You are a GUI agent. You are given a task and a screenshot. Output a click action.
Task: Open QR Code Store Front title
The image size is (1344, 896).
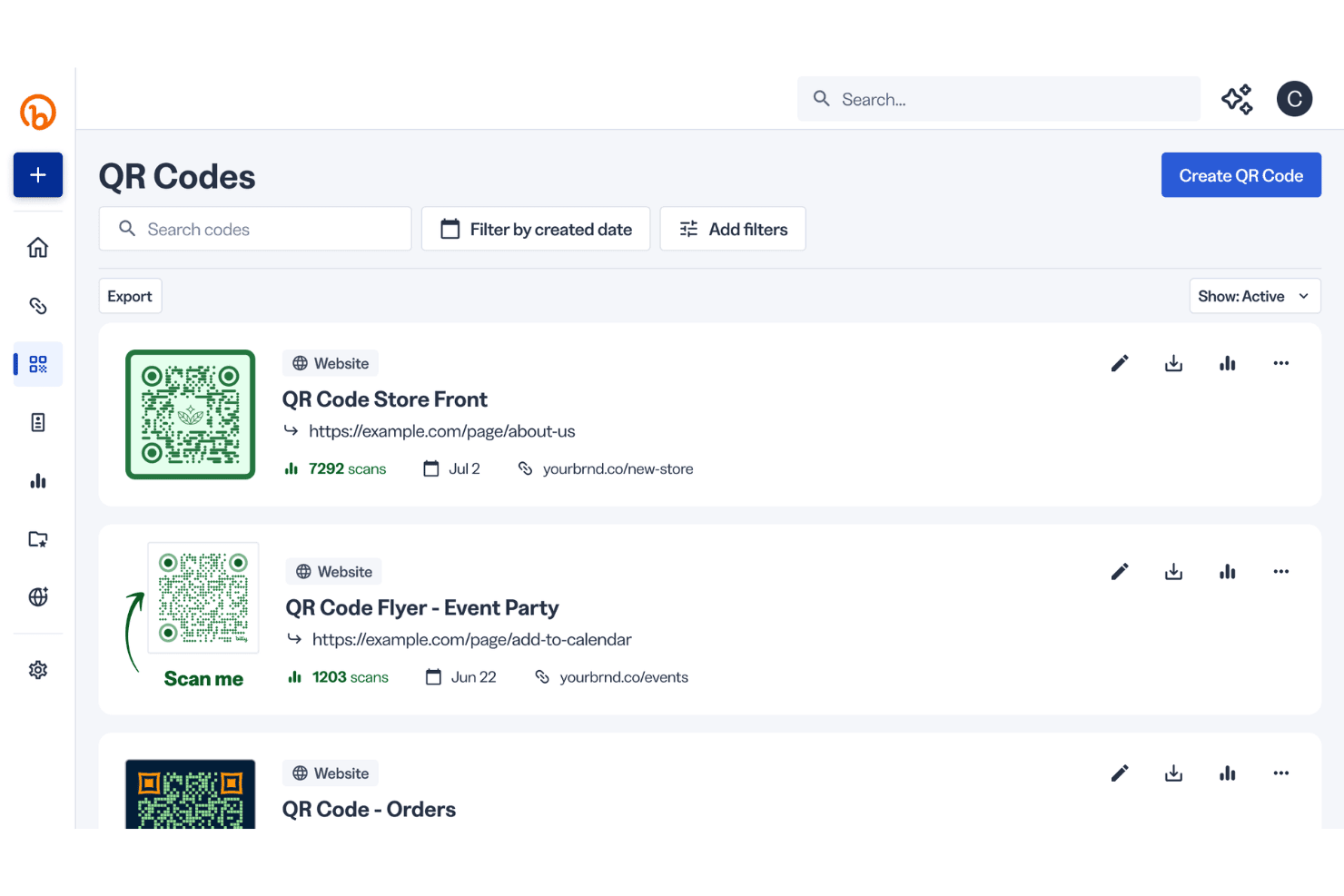pyautogui.click(x=384, y=399)
